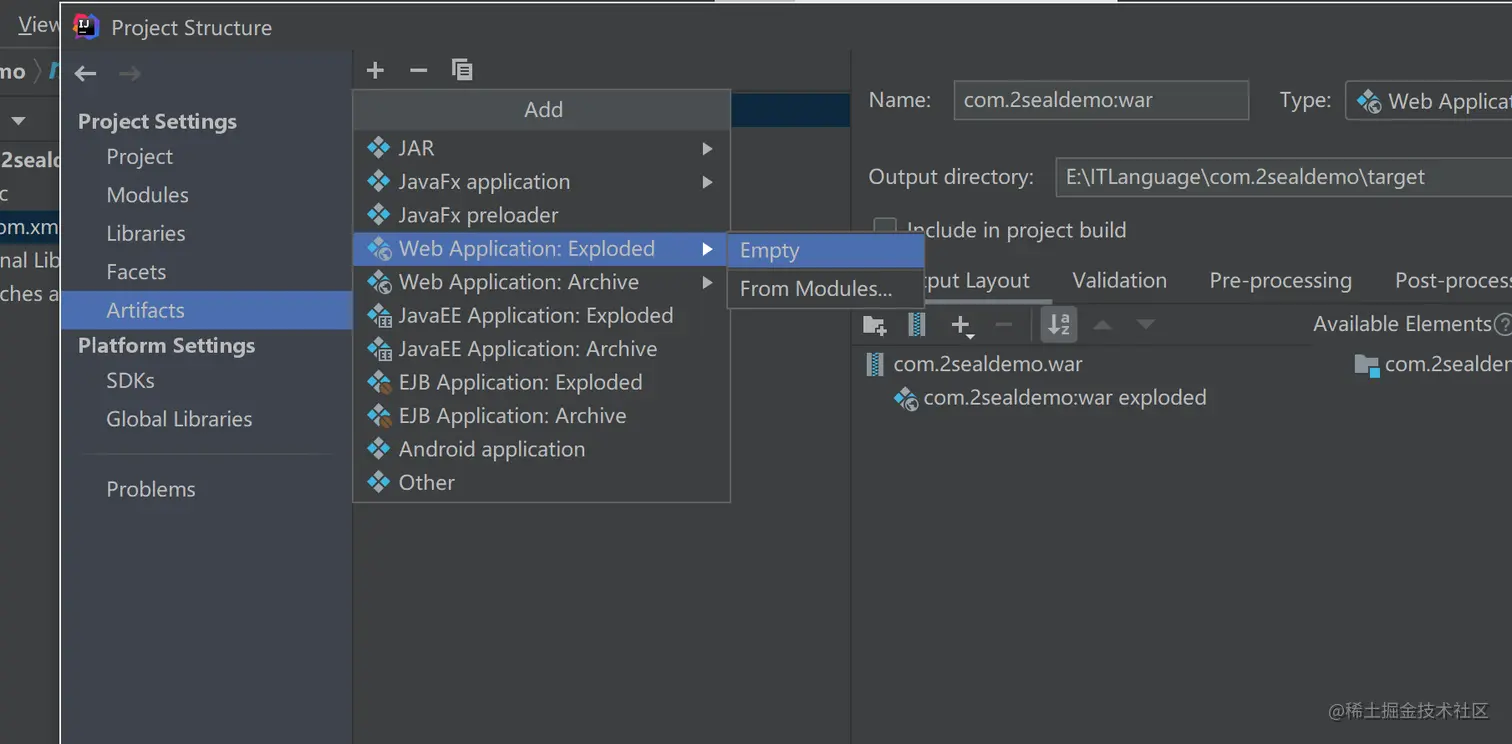Open Facets settings page
Screen dimensions: 1512x744
point(136,272)
